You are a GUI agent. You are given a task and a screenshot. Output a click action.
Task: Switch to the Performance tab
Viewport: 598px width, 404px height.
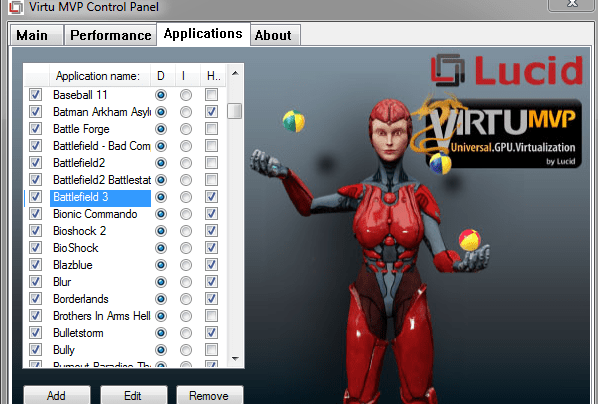coord(111,35)
